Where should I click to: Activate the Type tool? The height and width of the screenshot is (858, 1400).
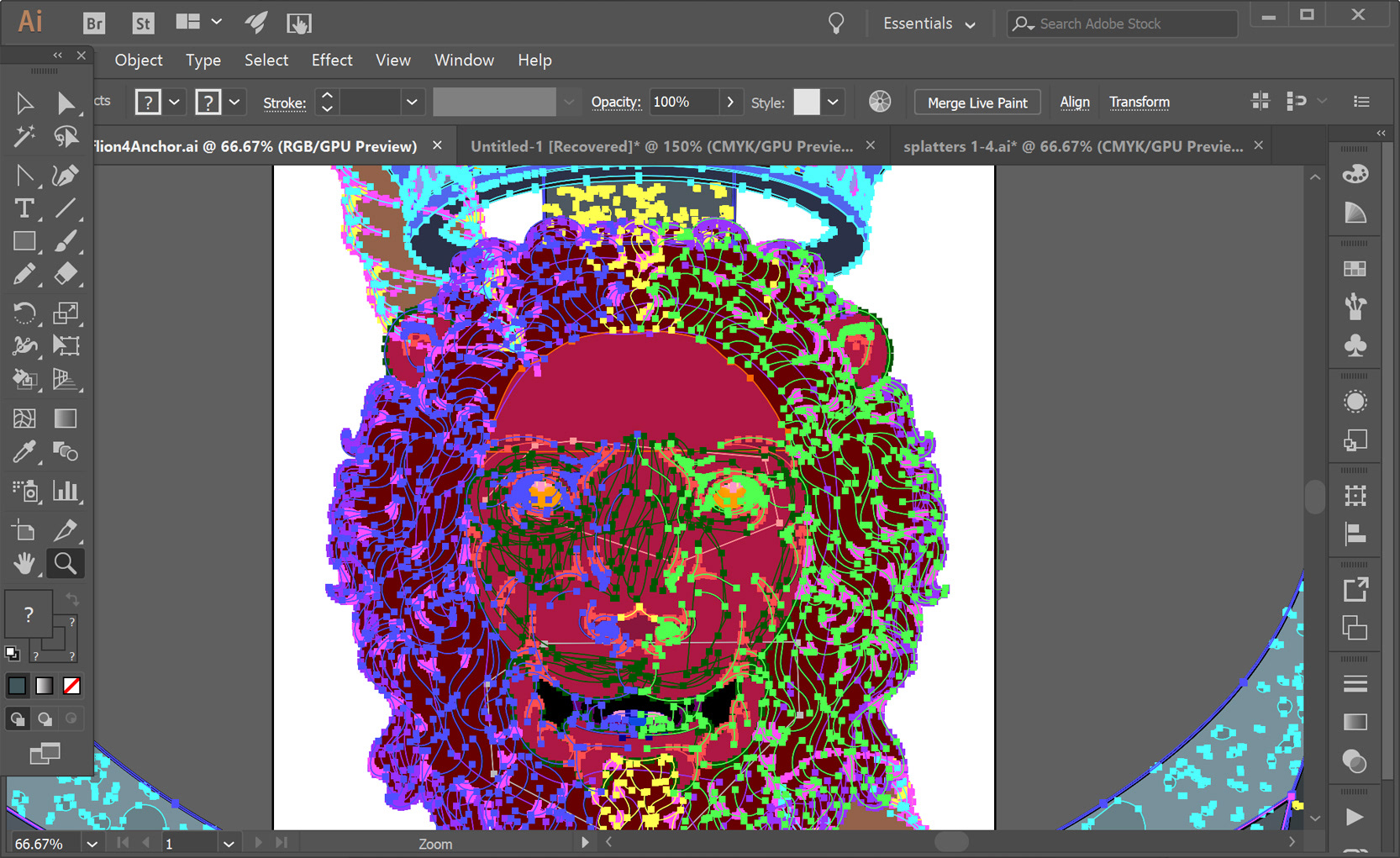(x=24, y=208)
